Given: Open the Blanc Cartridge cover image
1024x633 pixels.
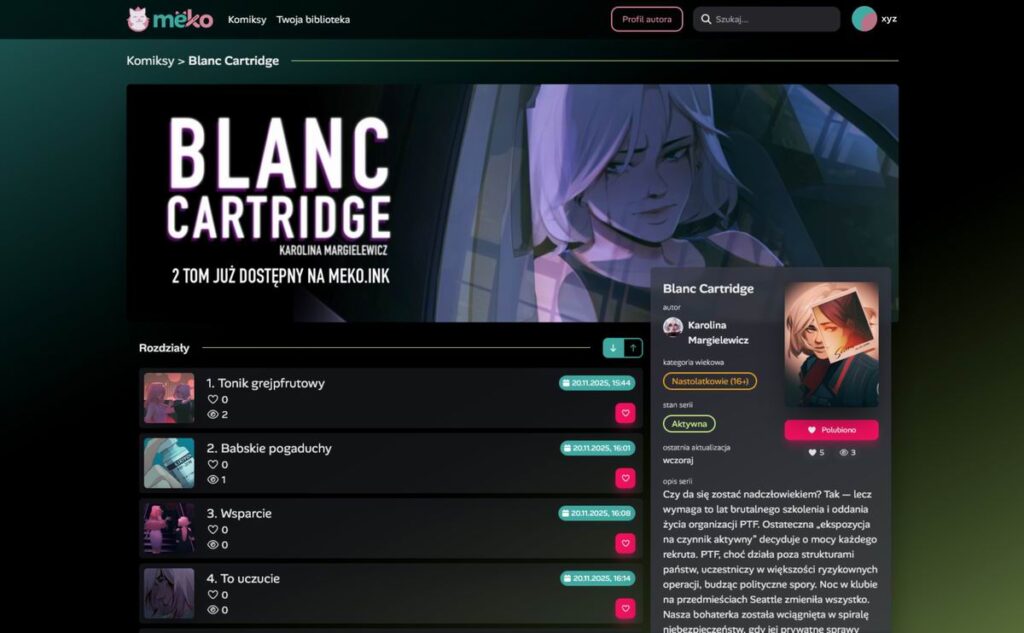Looking at the screenshot, I should coord(831,345).
